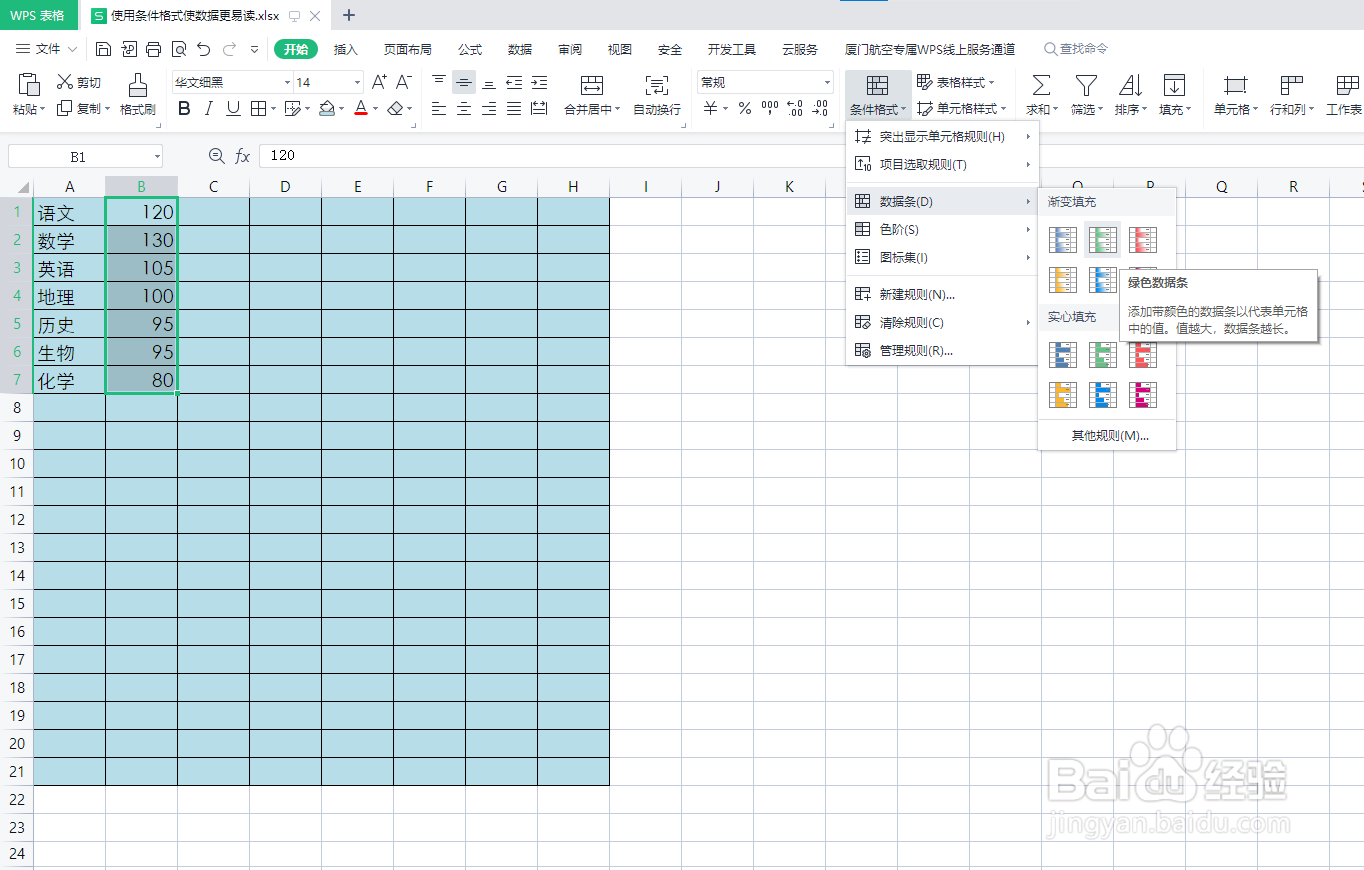Click the increase indent icon

pyautogui.click(x=539, y=83)
